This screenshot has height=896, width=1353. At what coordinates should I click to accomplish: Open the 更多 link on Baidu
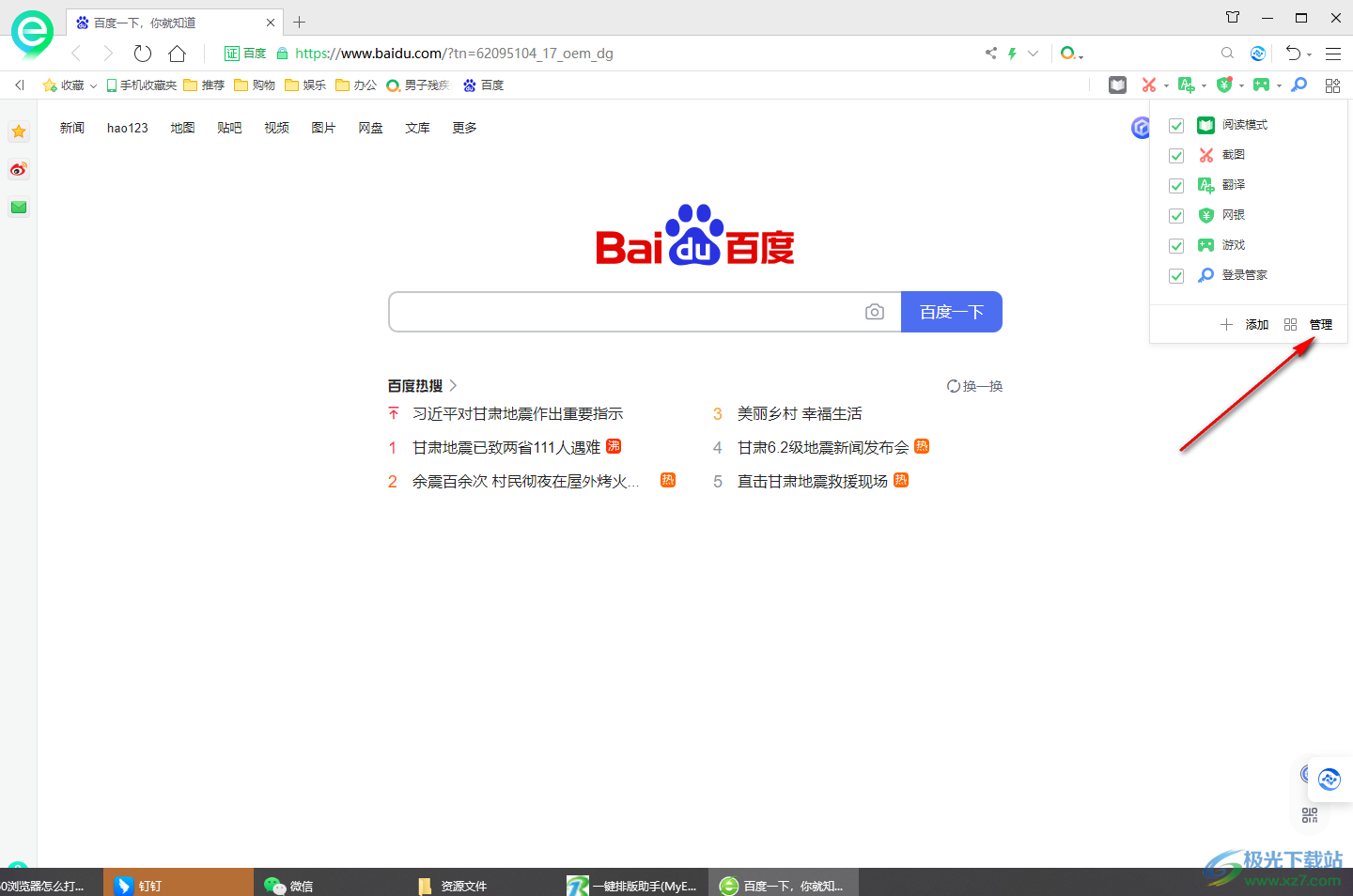pyautogui.click(x=464, y=128)
